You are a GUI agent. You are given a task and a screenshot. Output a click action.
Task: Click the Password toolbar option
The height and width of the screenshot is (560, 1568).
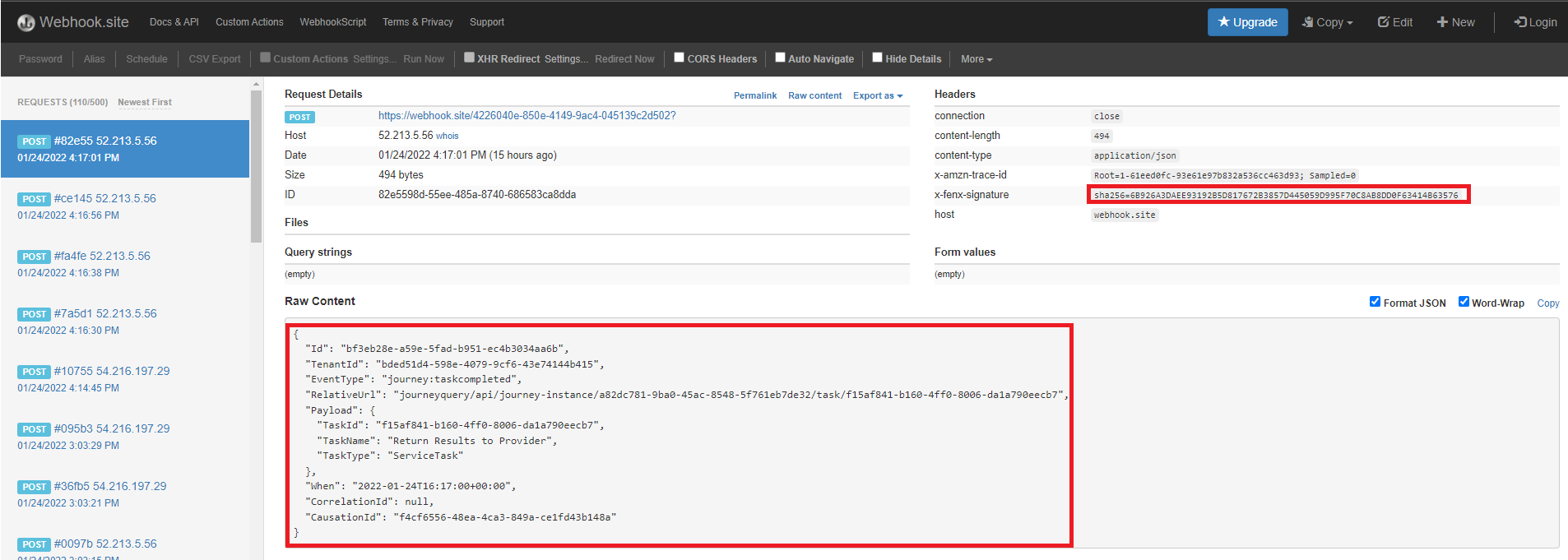pos(40,59)
